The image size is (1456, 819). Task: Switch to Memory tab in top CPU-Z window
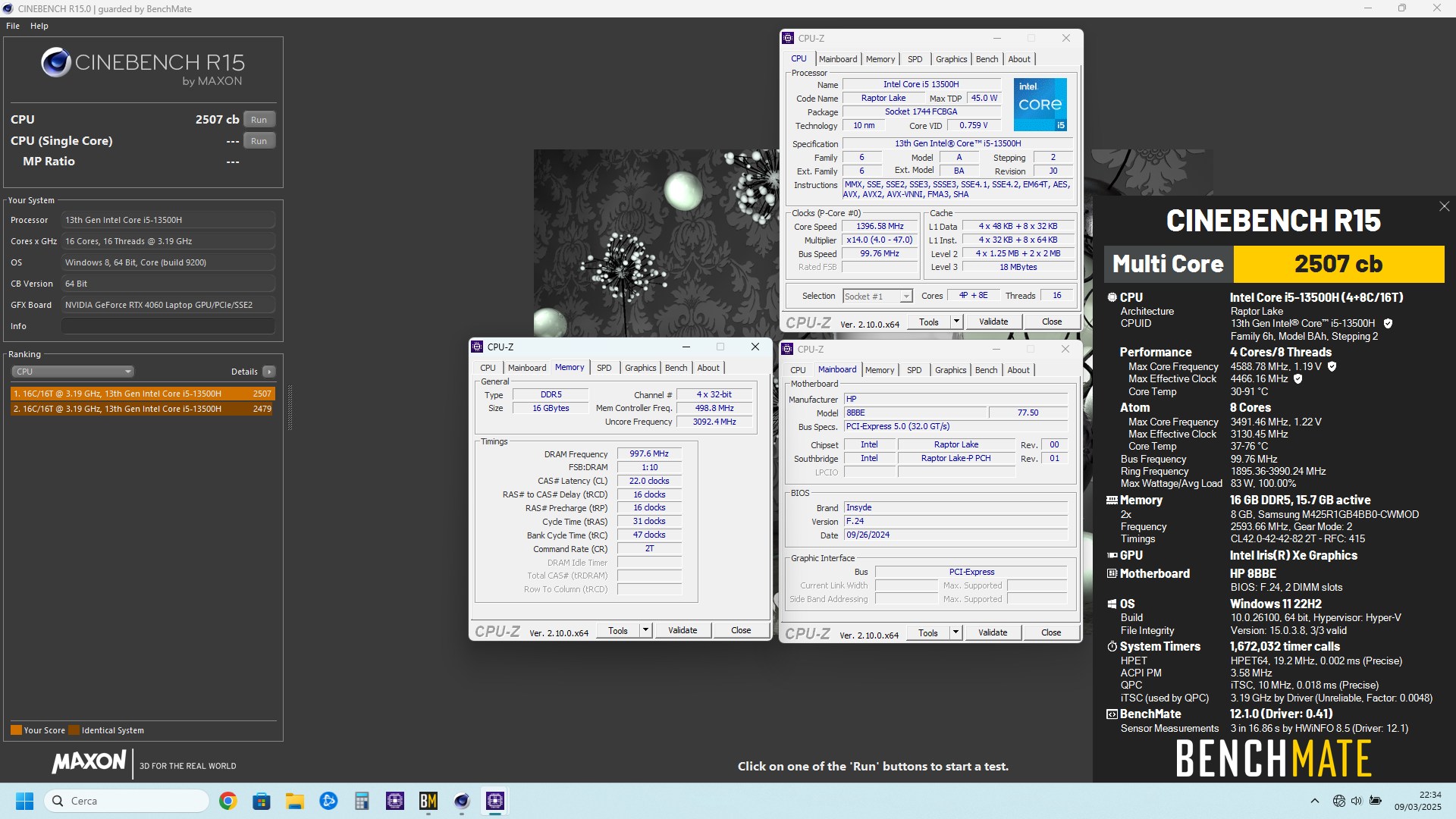[880, 59]
